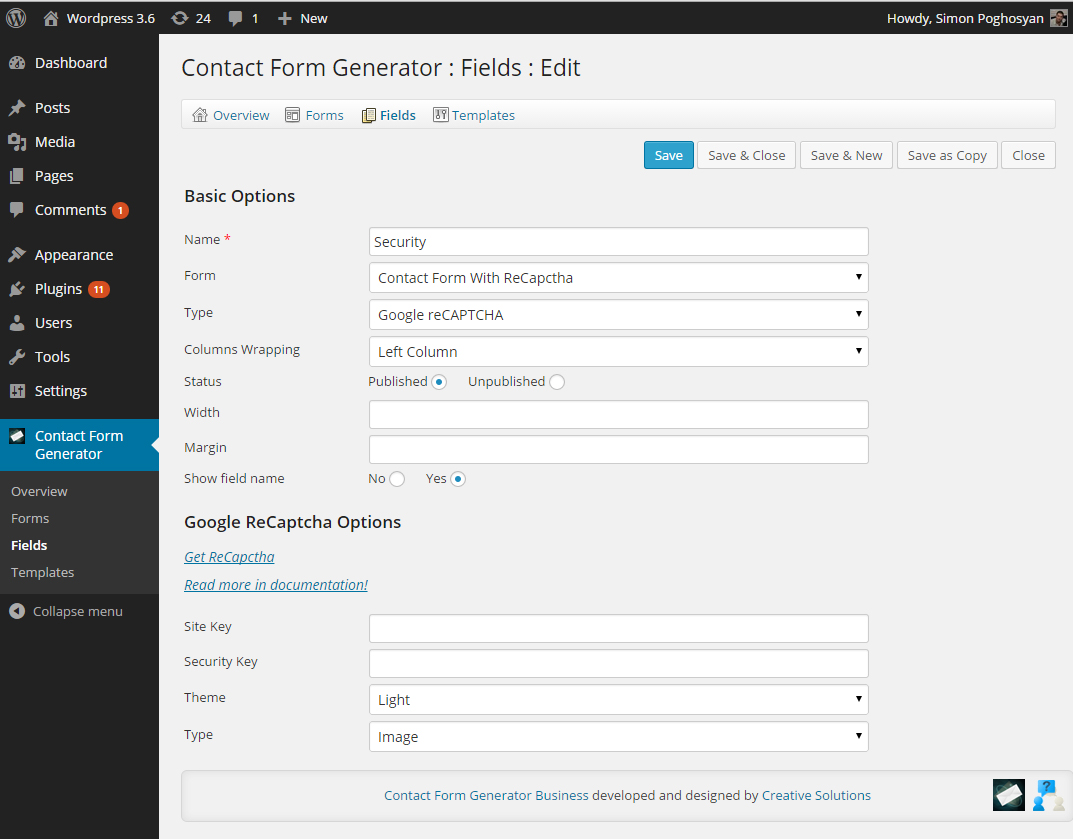Click the user avatar in the top right
Screen dimensions: 1073x839
tap(1058, 18)
